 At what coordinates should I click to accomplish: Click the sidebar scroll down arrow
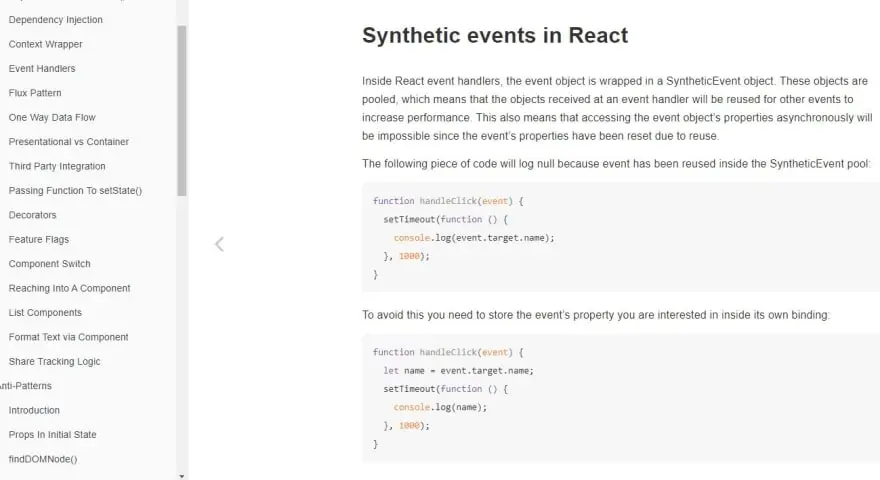pyautogui.click(x=181, y=475)
